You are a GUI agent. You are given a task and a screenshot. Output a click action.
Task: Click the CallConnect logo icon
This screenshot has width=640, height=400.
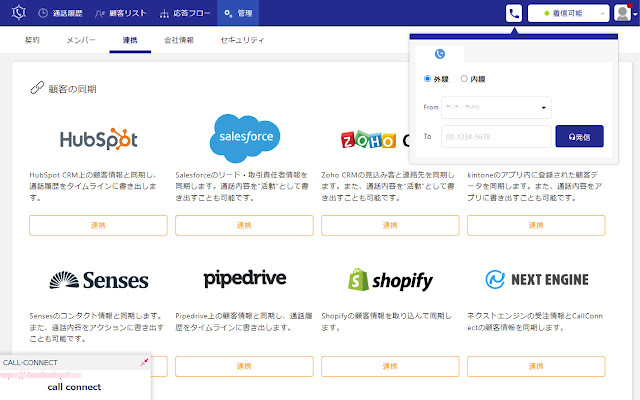pos(19,13)
